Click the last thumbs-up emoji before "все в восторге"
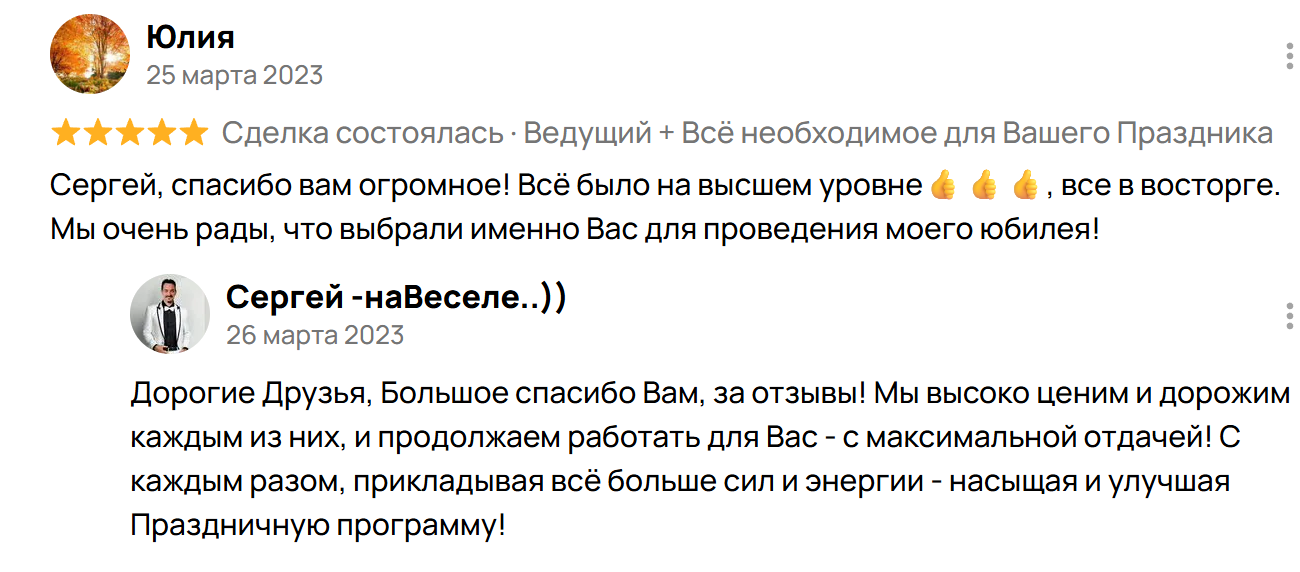1300x572 pixels. [1026, 186]
